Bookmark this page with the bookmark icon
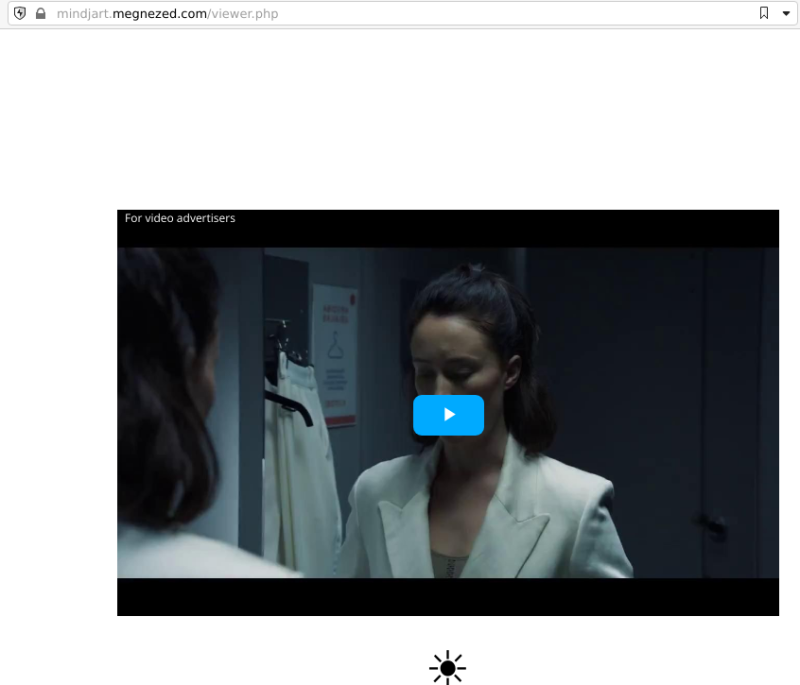800x685 pixels. pos(764,13)
